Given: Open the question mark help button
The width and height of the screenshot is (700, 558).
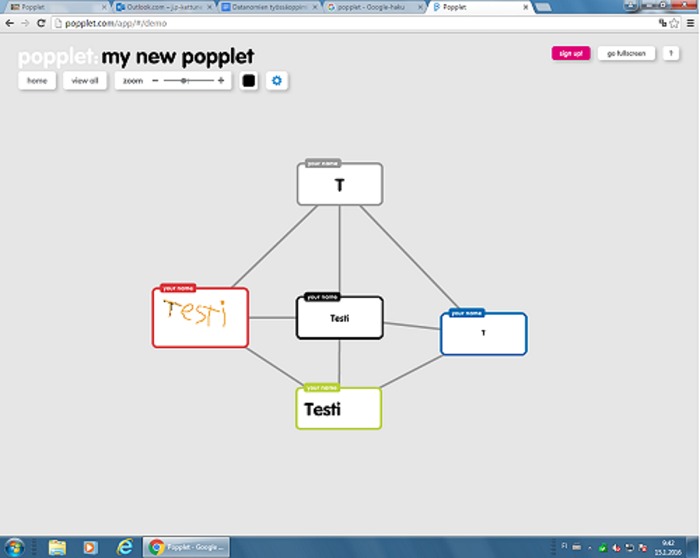Looking at the screenshot, I should click(671, 53).
